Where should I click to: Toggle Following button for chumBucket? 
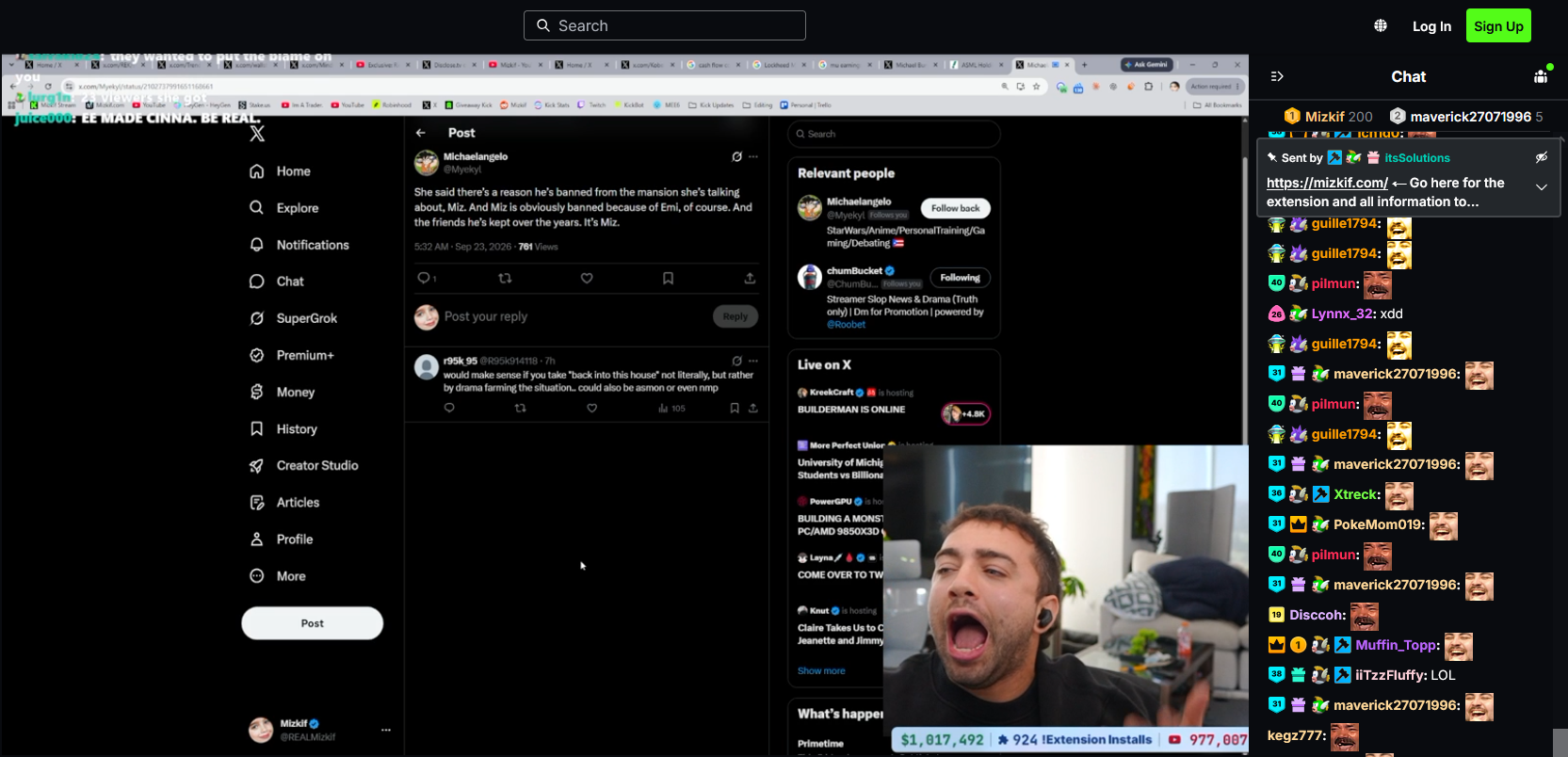click(960, 278)
